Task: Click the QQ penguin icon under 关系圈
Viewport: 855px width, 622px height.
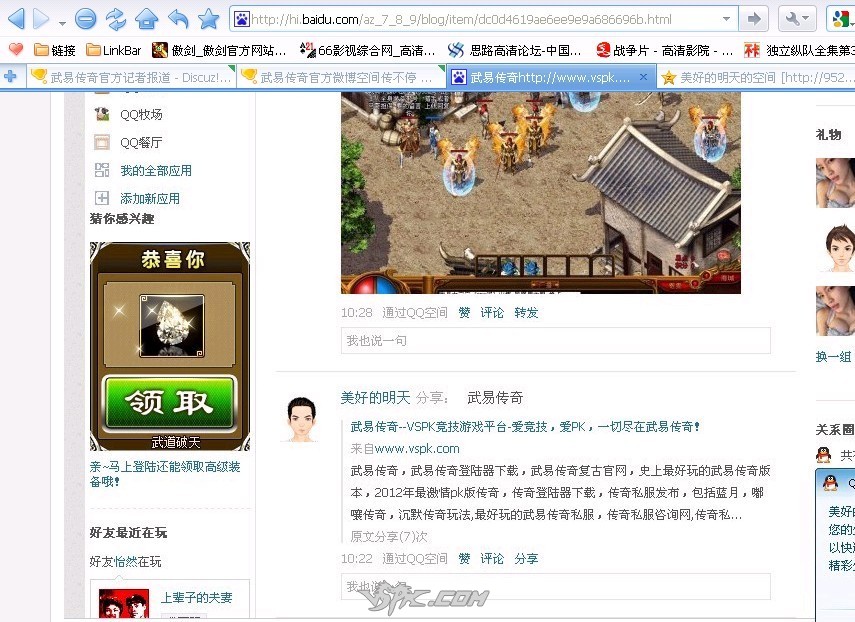Action: tap(823, 455)
